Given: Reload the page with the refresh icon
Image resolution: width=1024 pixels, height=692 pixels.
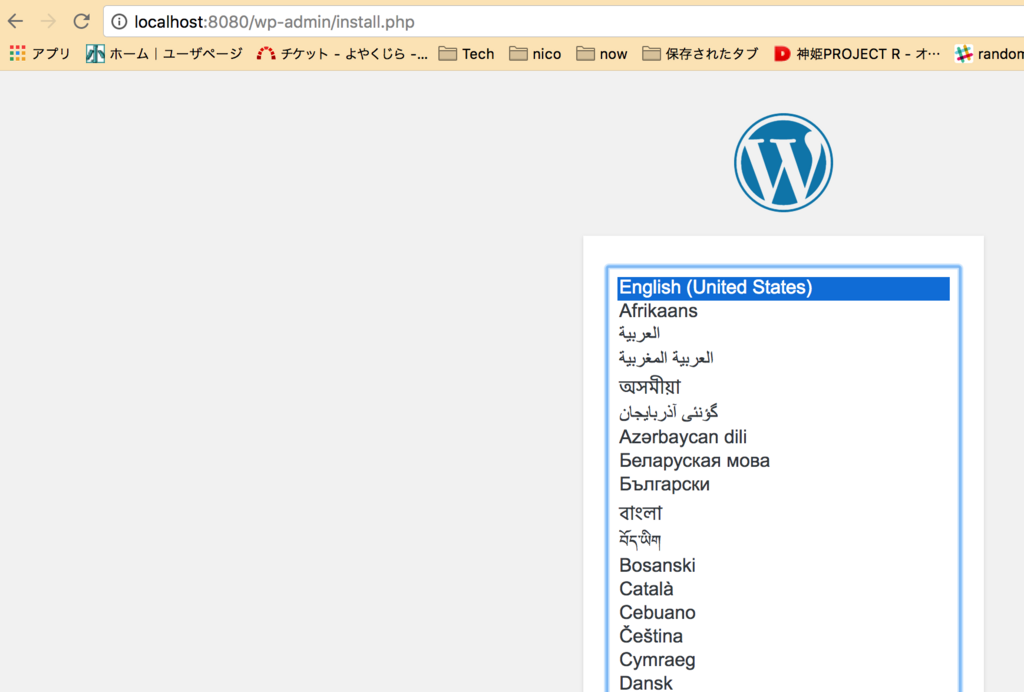Looking at the screenshot, I should point(82,22).
